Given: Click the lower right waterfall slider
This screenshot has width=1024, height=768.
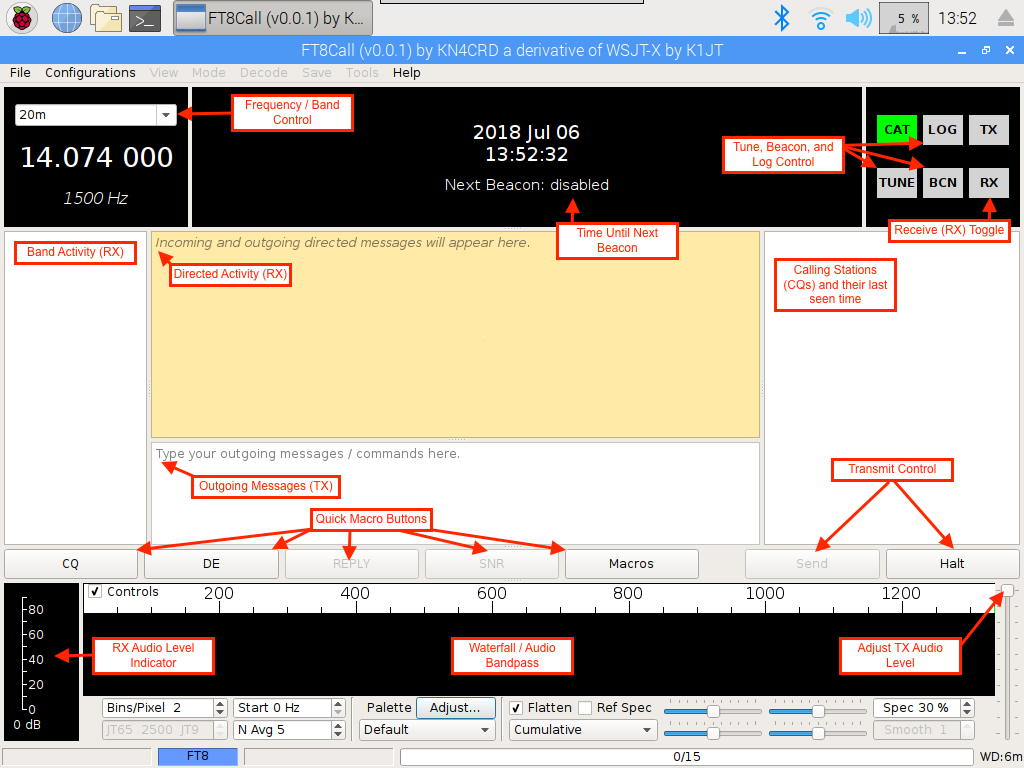Looking at the screenshot, I should (x=818, y=733).
